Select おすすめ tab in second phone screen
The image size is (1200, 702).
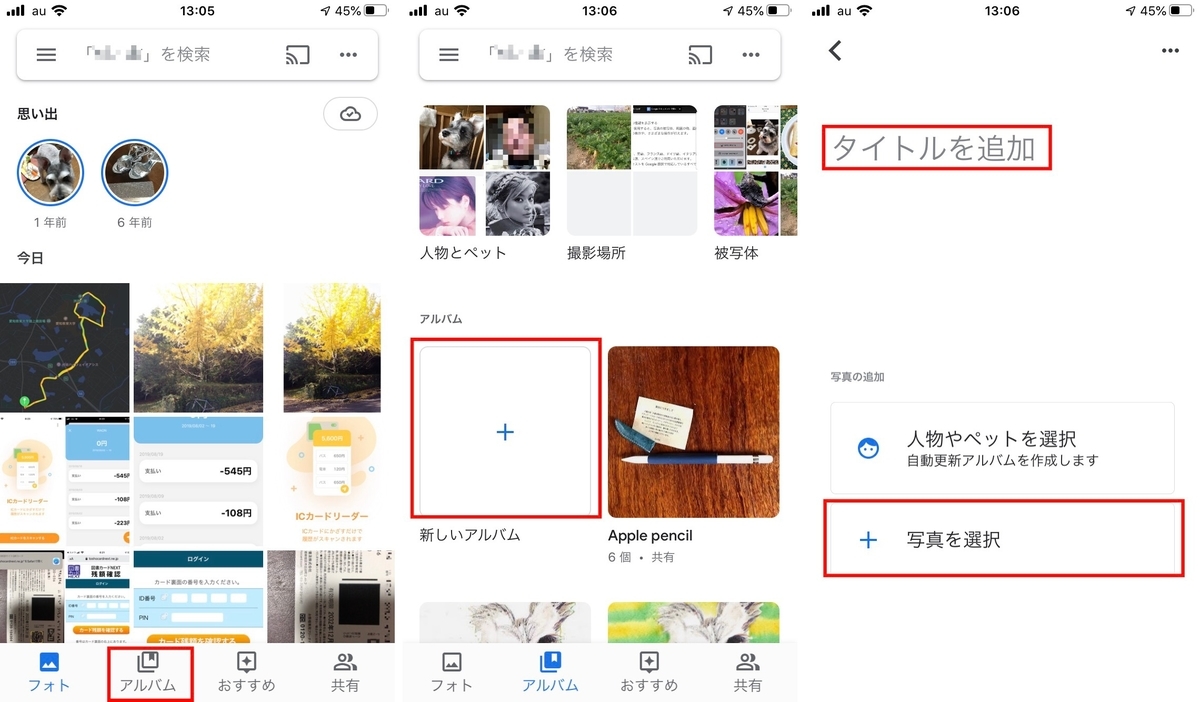(649, 672)
